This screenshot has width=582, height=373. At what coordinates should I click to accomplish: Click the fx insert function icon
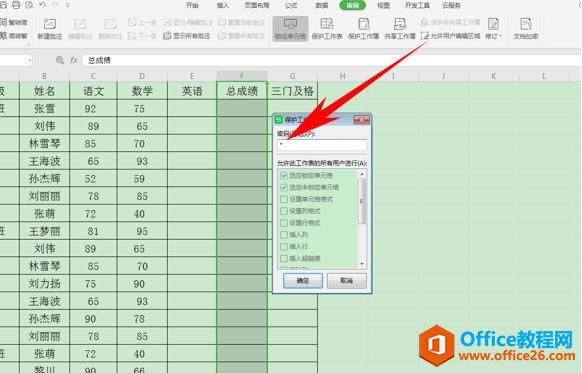point(74,60)
